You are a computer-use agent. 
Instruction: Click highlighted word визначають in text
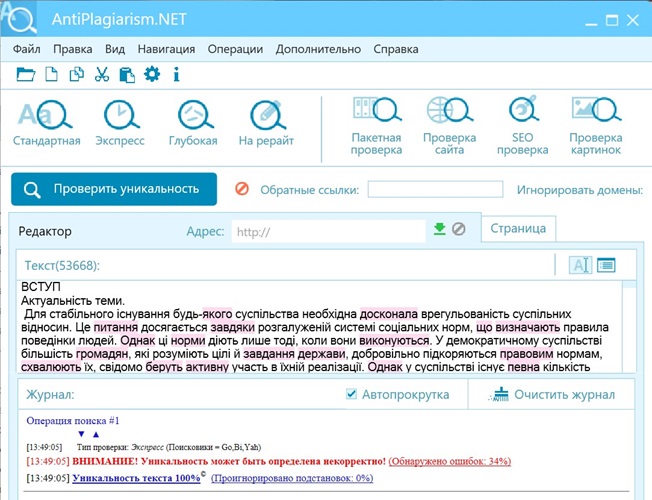[528, 327]
